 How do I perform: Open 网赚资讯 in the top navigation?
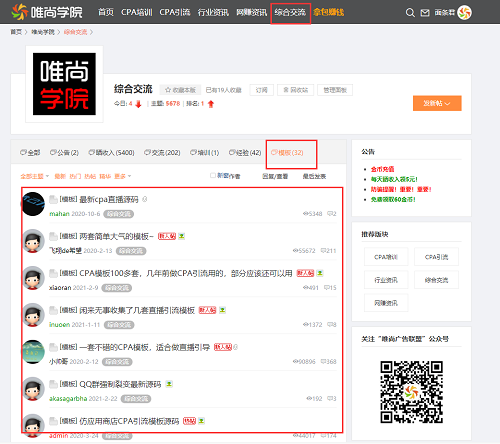pos(252,12)
